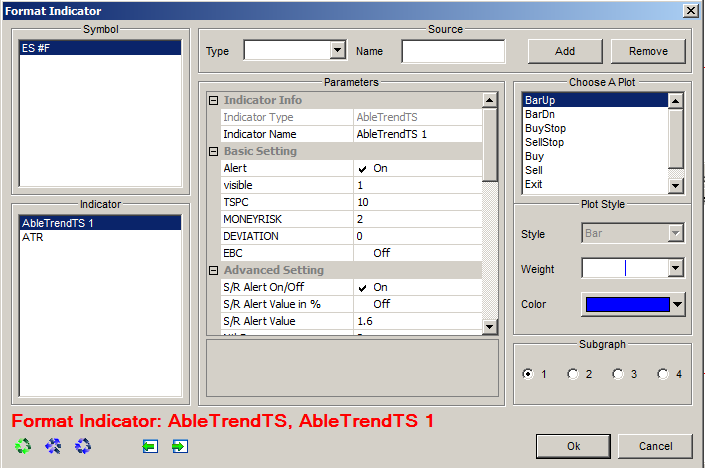The height and width of the screenshot is (468, 705).
Task: Open the Source Type dropdown
Action: coord(337,49)
